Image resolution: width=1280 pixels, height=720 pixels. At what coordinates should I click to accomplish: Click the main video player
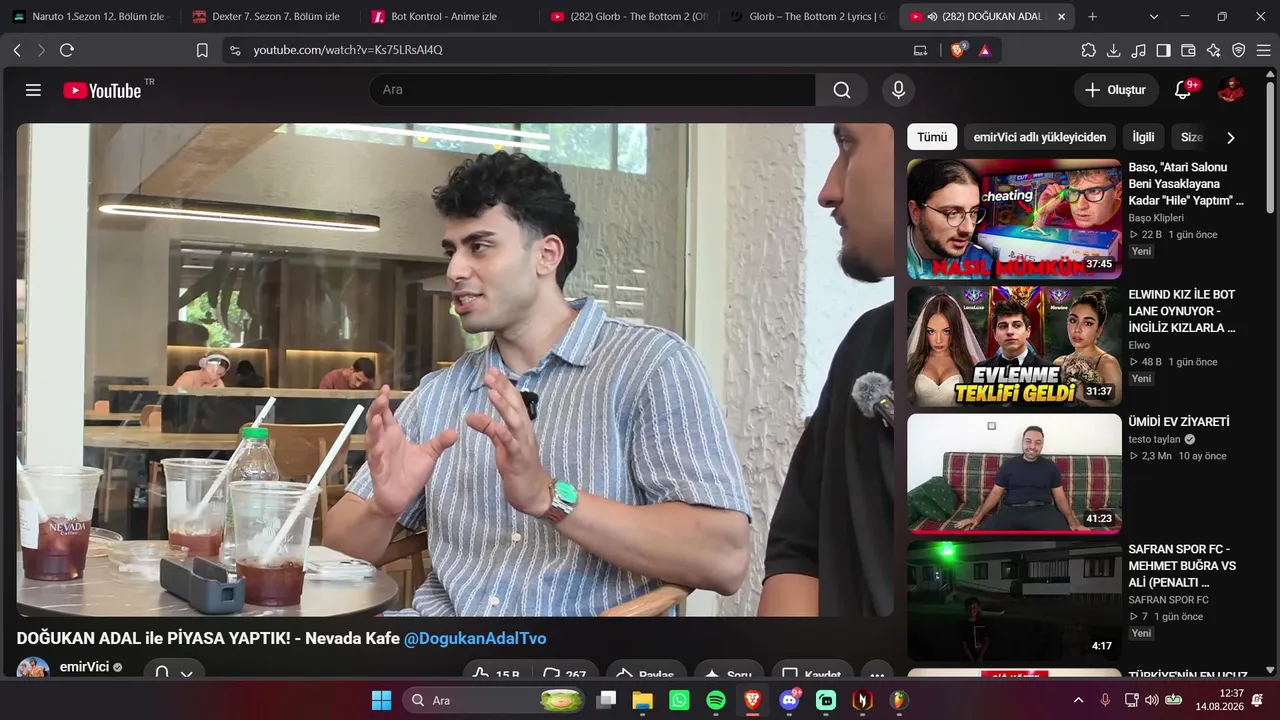tap(455, 370)
